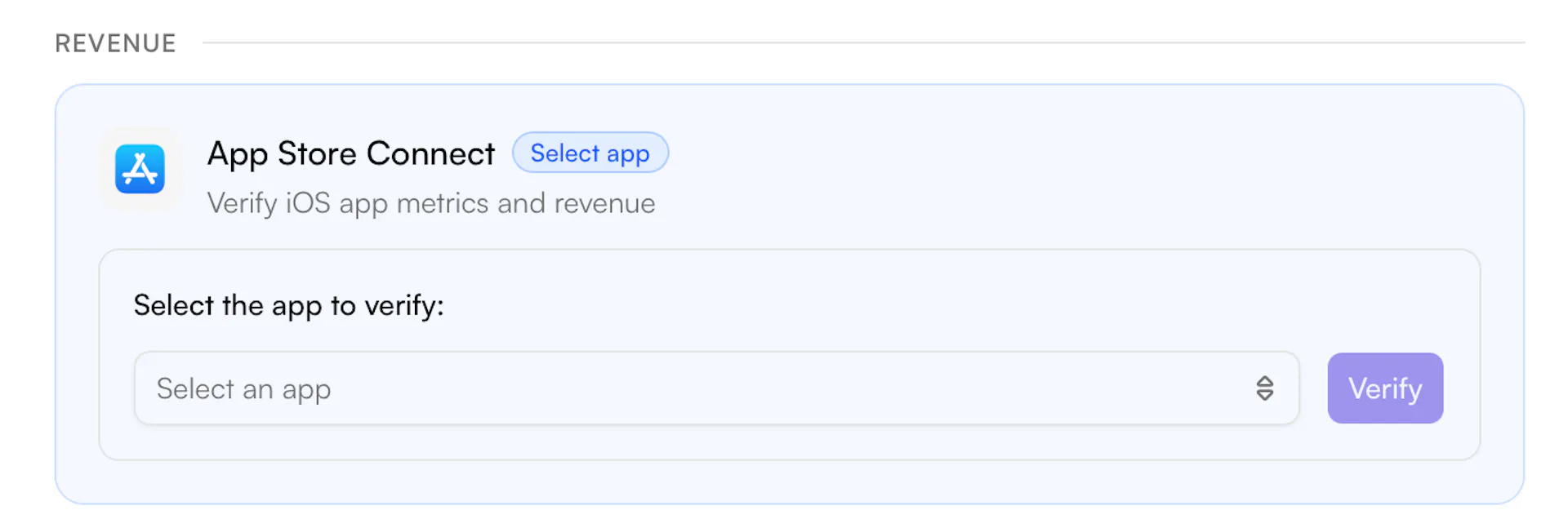
Task: Click the "App Store Connect" heading
Action: 350,153
